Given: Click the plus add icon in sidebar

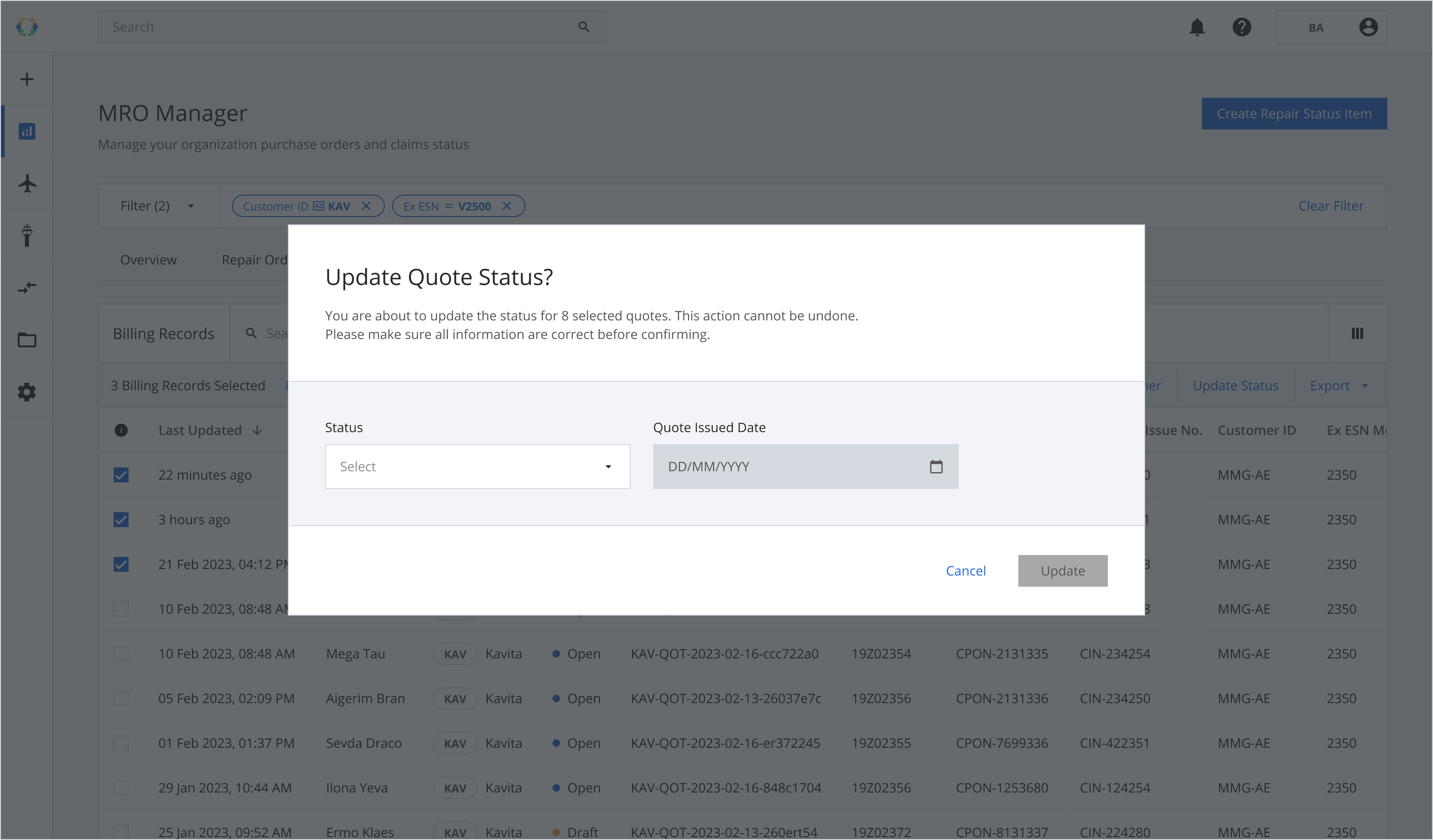Looking at the screenshot, I should 27,79.
